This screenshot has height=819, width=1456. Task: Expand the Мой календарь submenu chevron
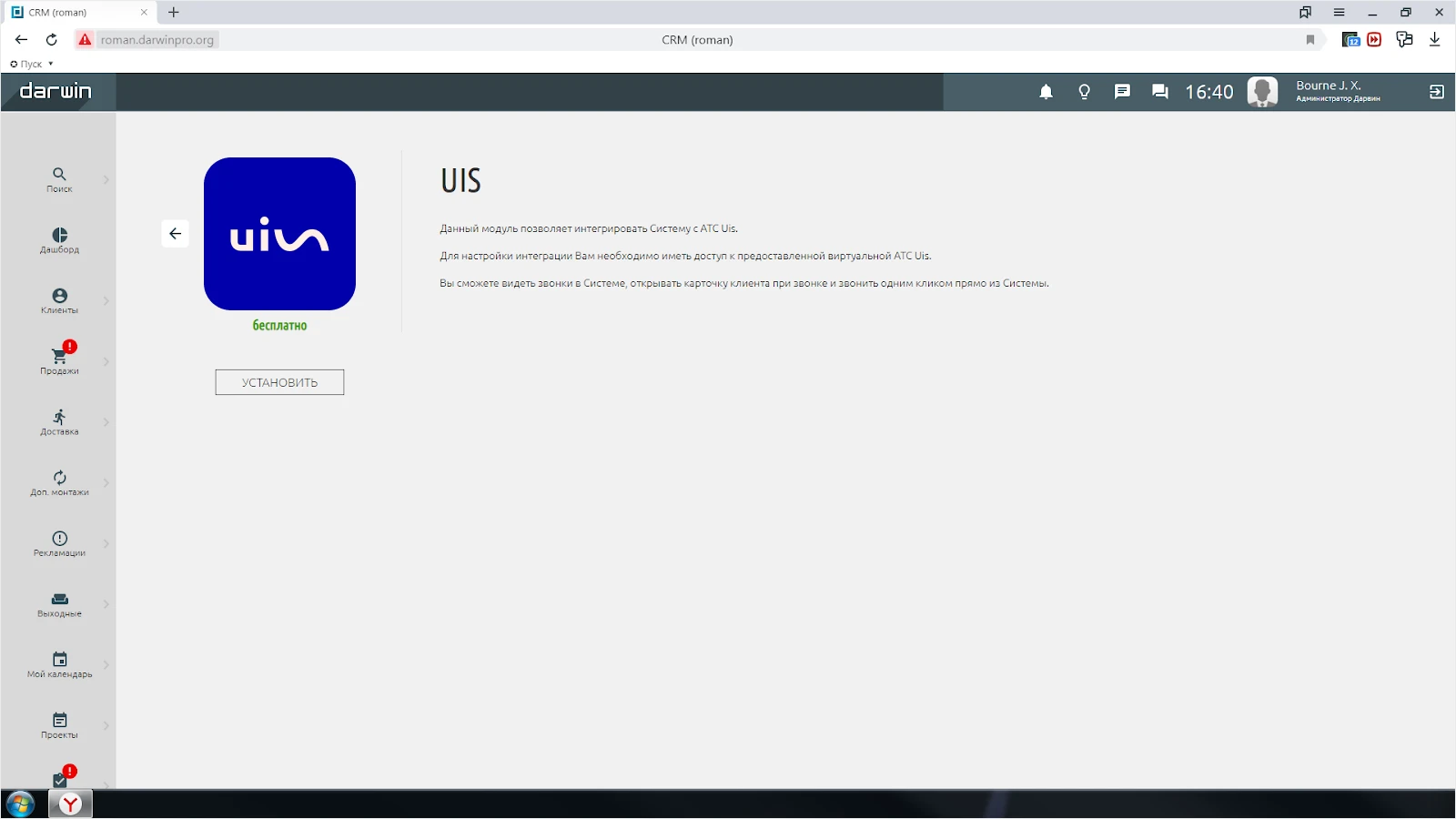[x=106, y=665]
